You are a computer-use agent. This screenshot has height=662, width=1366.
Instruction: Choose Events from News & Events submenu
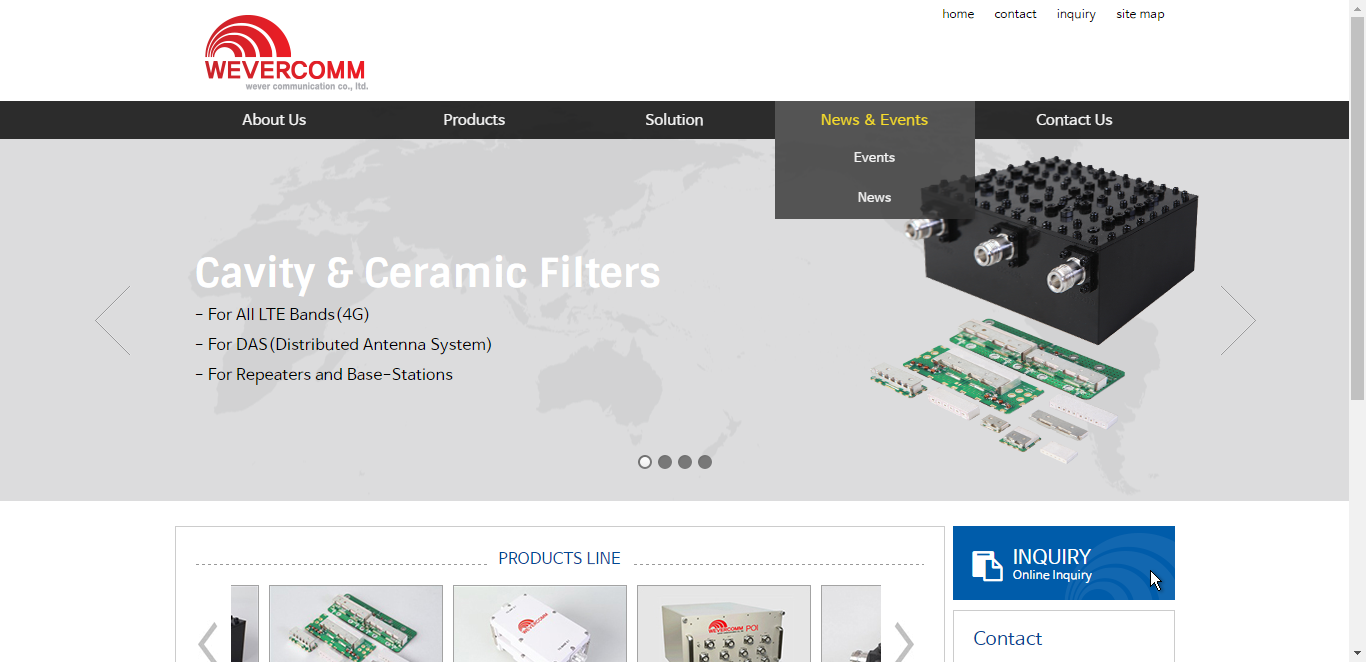[x=874, y=158]
